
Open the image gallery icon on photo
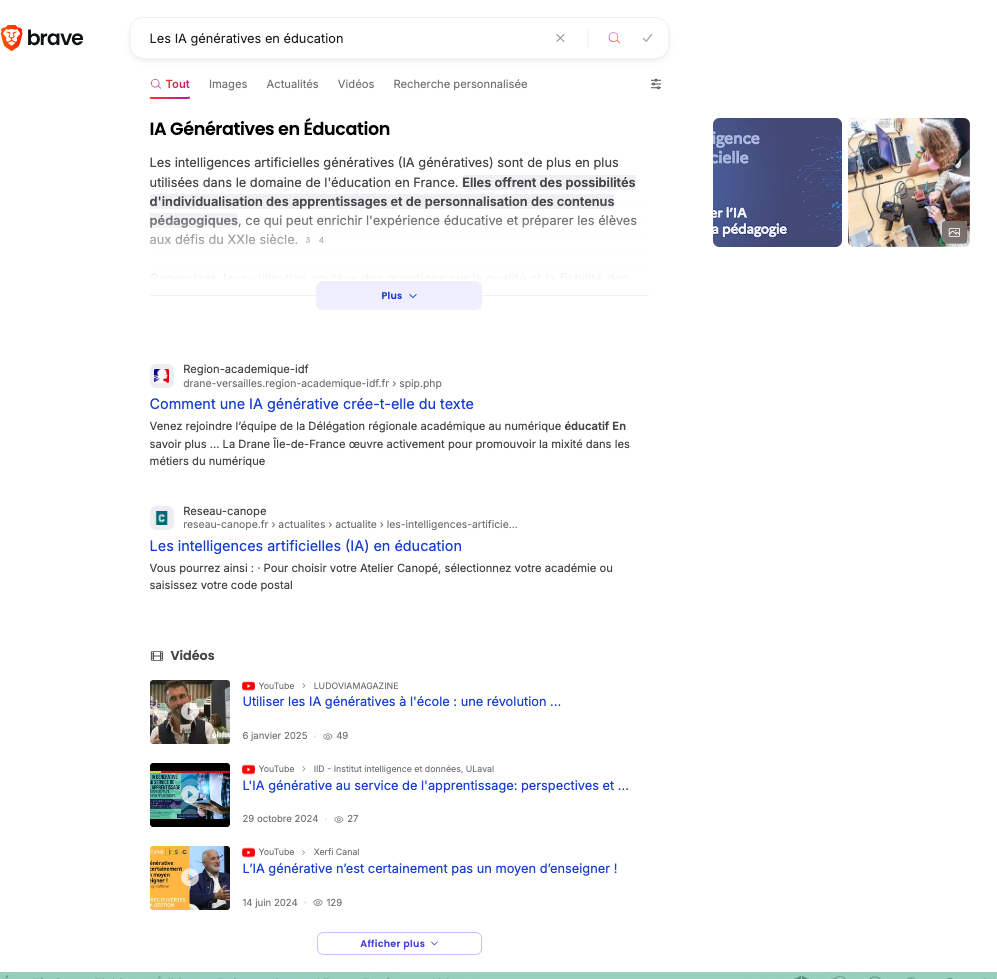click(x=954, y=232)
